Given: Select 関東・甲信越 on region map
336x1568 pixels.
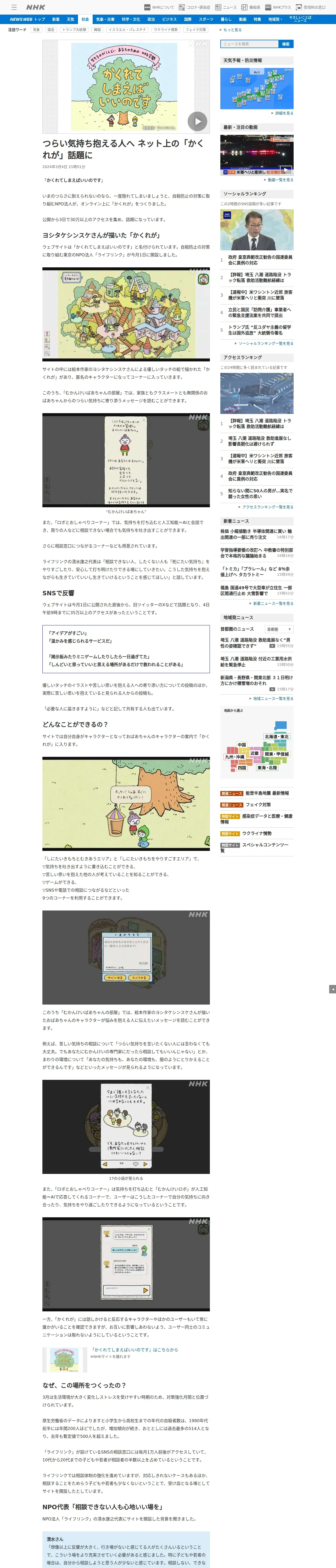Looking at the screenshot, I should pyautogui.click(x=277, y=754).
